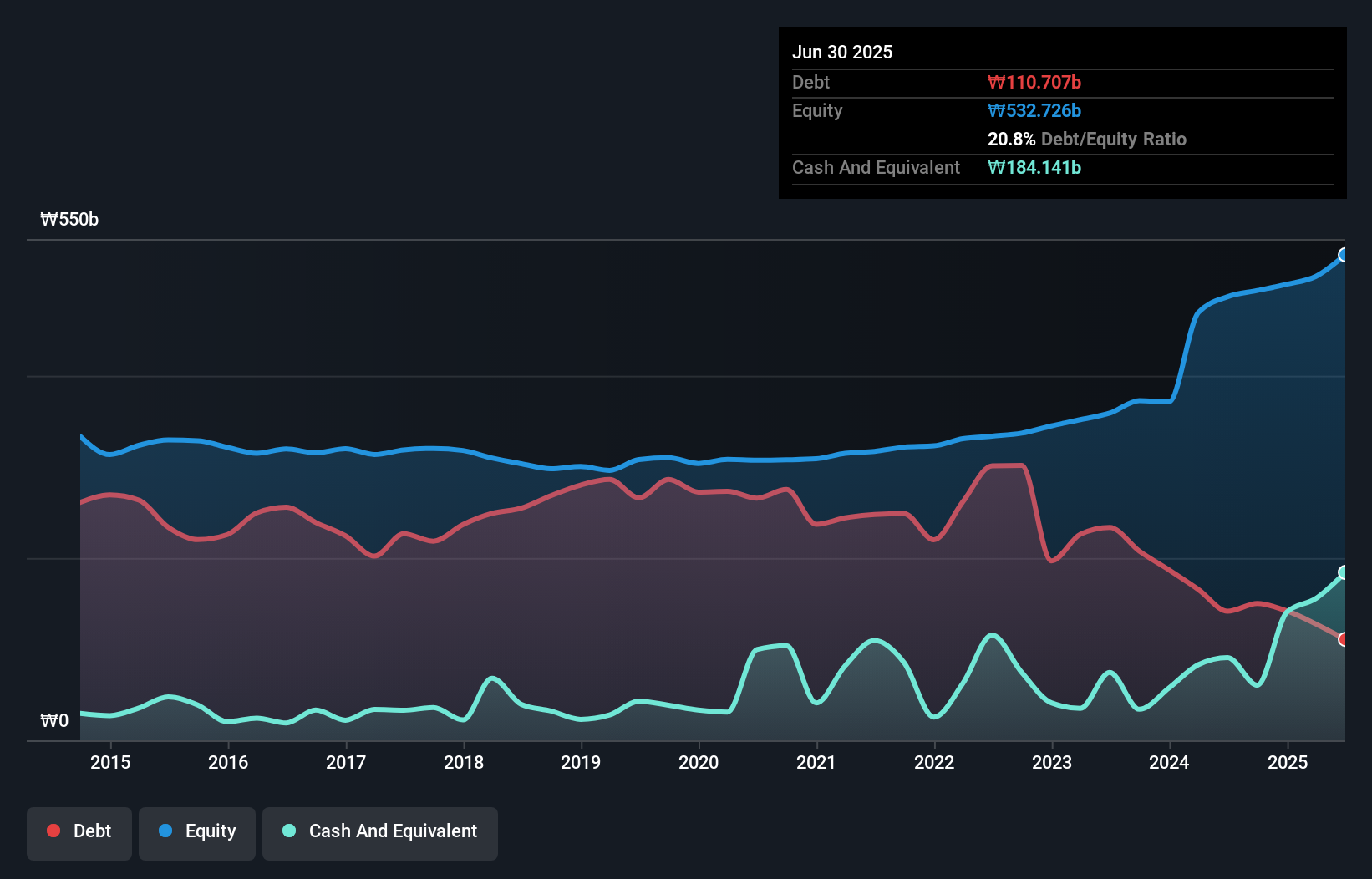The image size is (1372, 879).
Task: Click the ₩184.141b cash value
Action: (1034, 167)
